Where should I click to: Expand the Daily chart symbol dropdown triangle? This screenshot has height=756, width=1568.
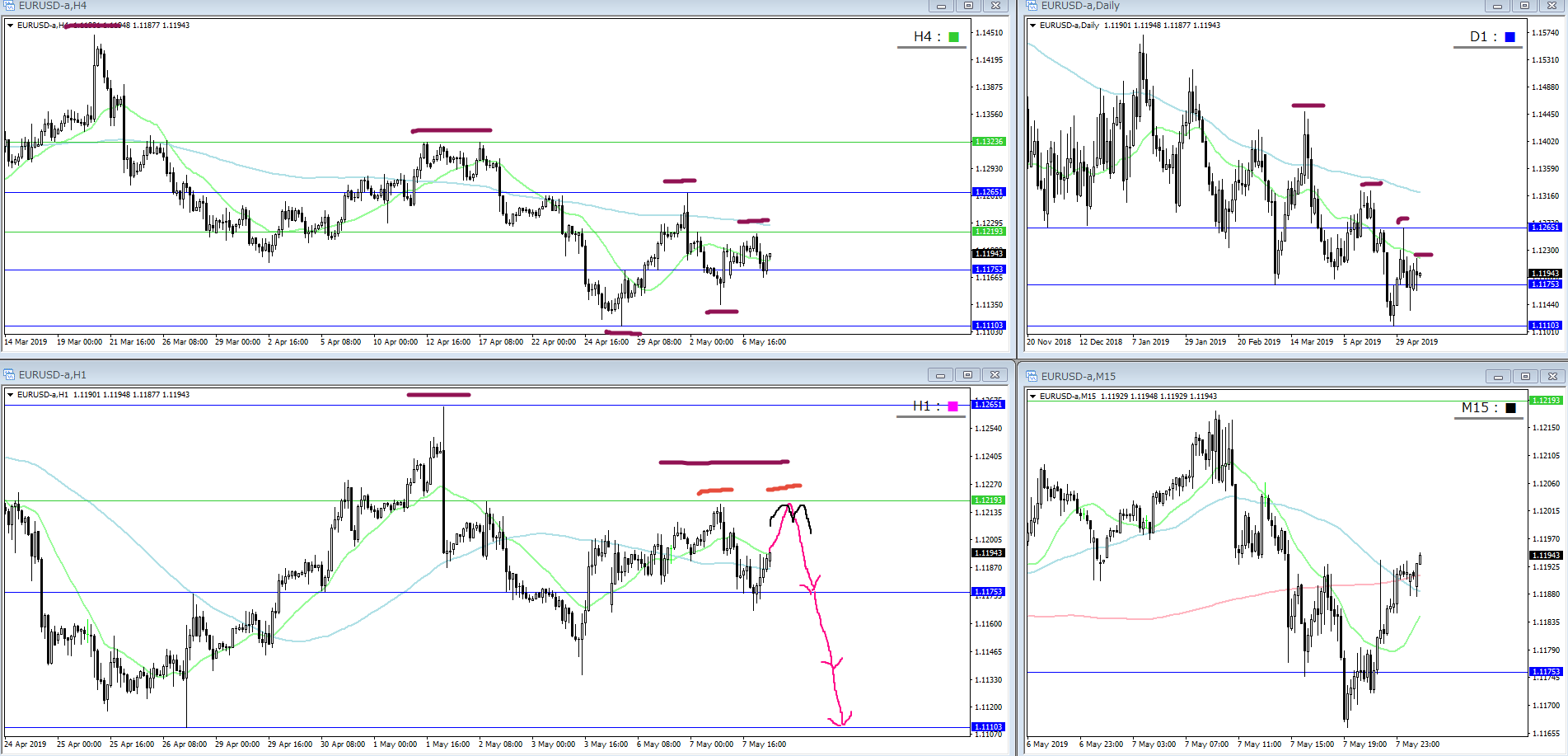pyautogui.click(x=1032, y=26)
